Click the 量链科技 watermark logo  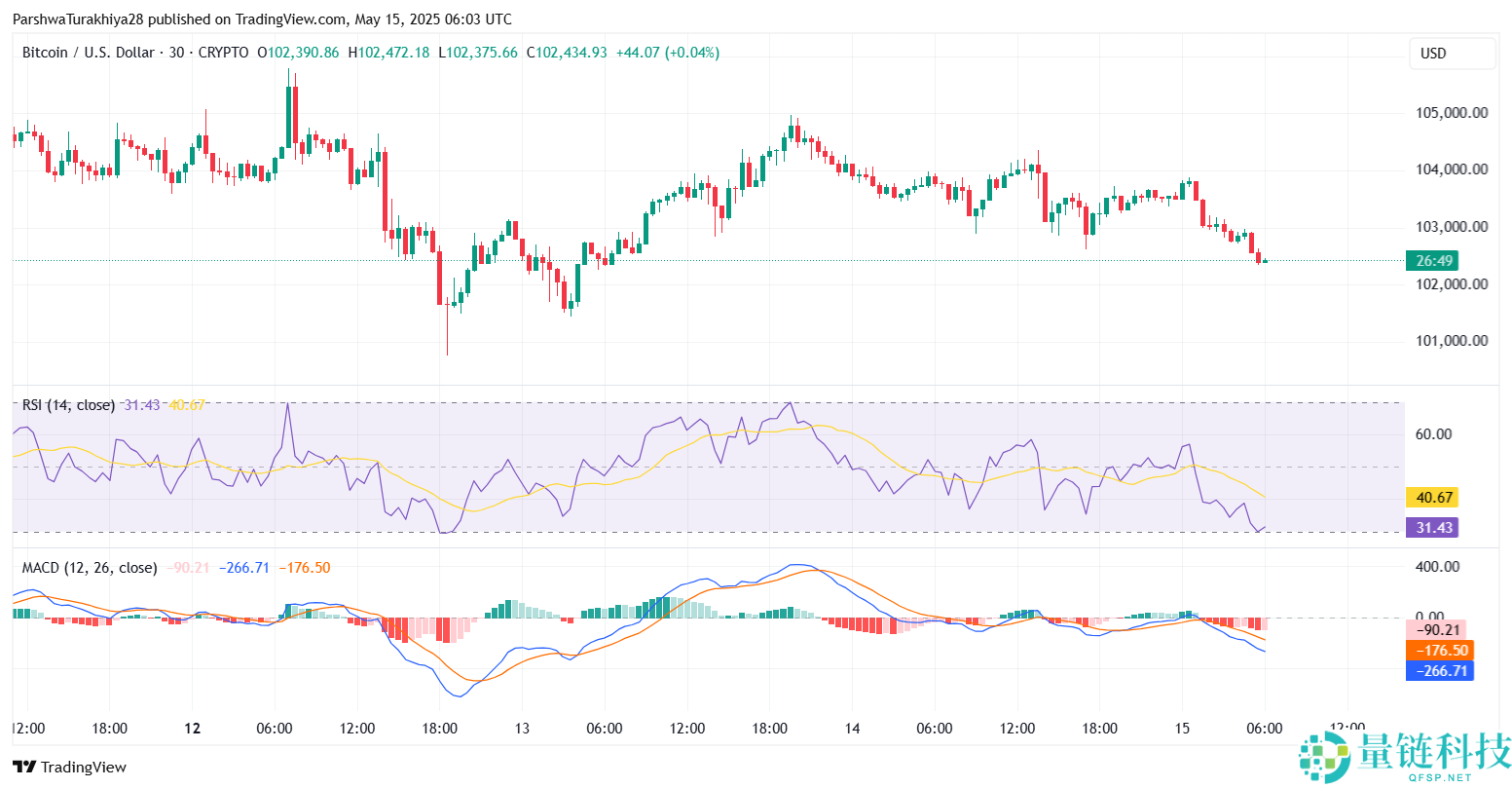coord(1401,757)
